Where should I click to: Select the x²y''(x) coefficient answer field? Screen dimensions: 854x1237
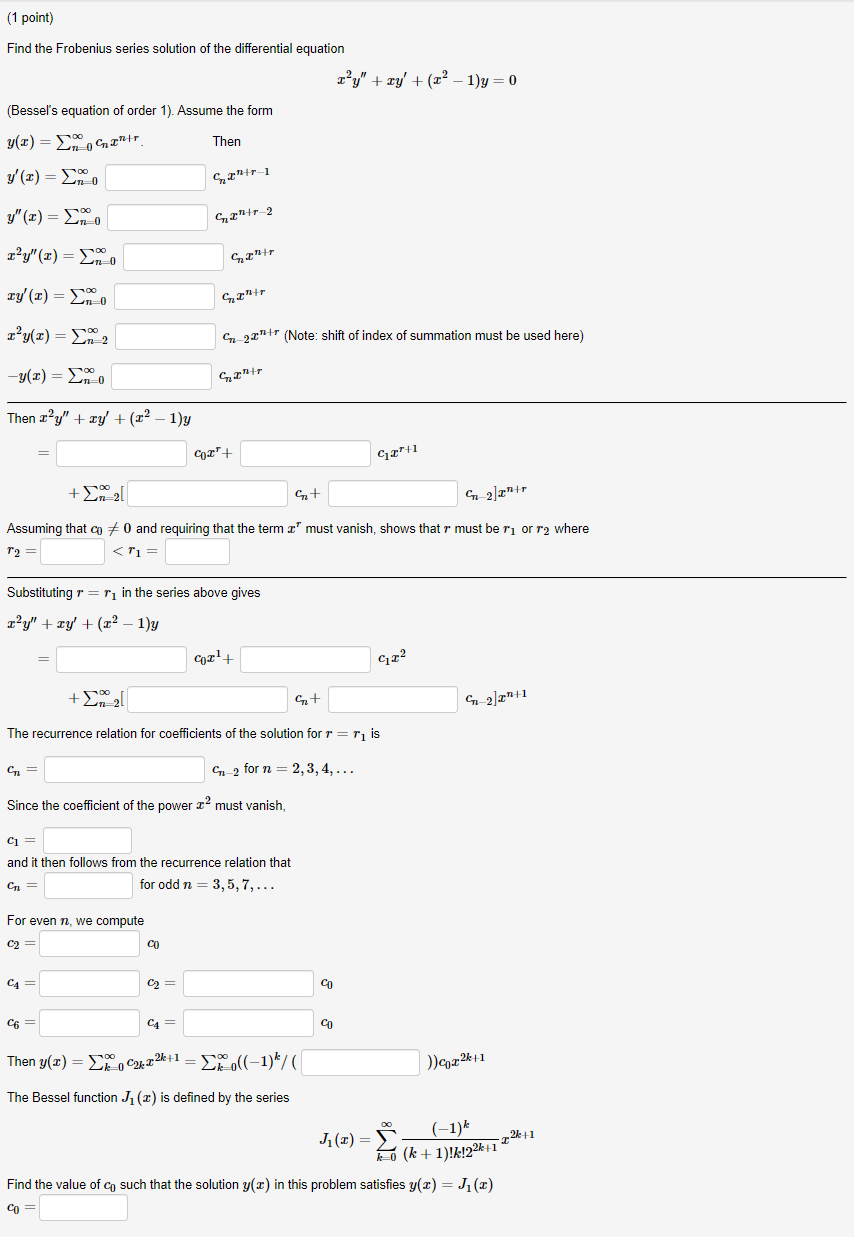pos(173,256)
